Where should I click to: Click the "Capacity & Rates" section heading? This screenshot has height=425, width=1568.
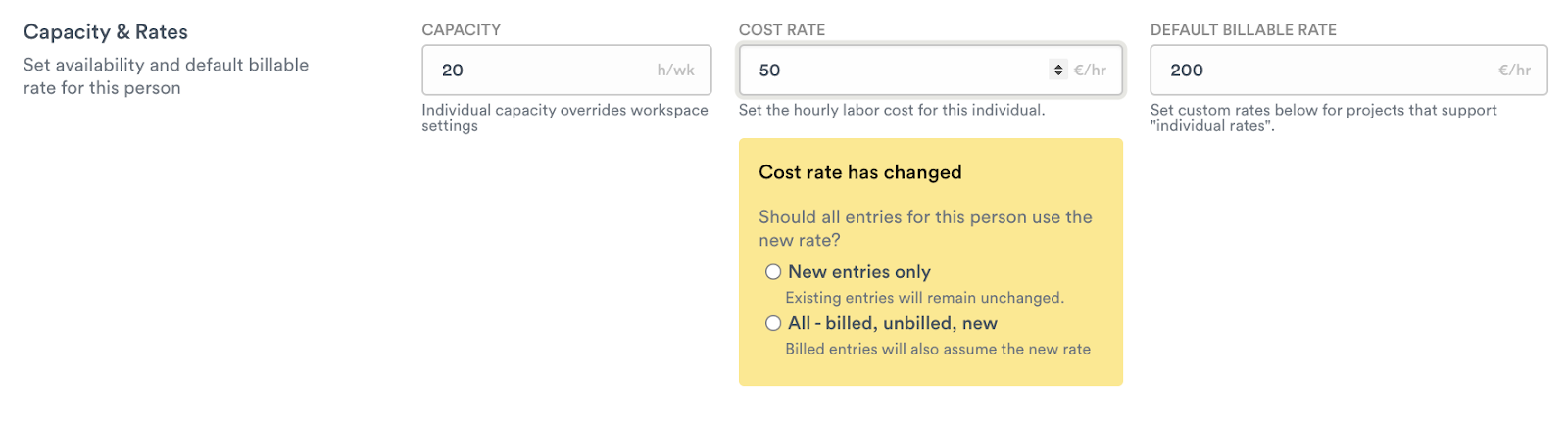coord(106,32)
